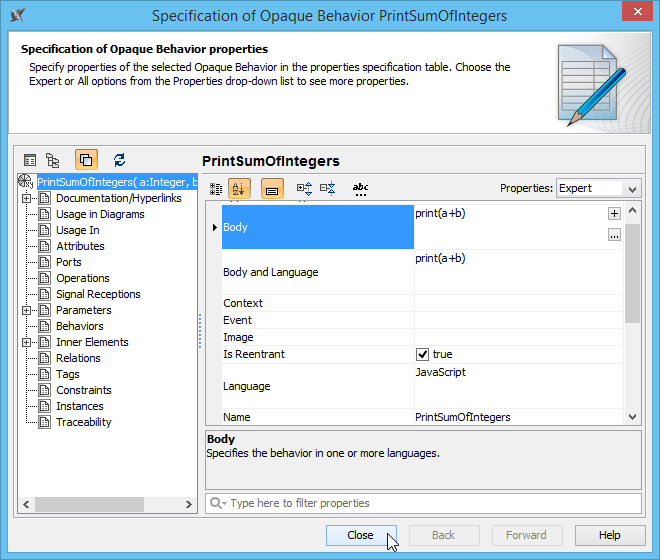Select categorized view icon in properties toolbar
This screenshot has height=560, width=660.
tap(216, 188)
